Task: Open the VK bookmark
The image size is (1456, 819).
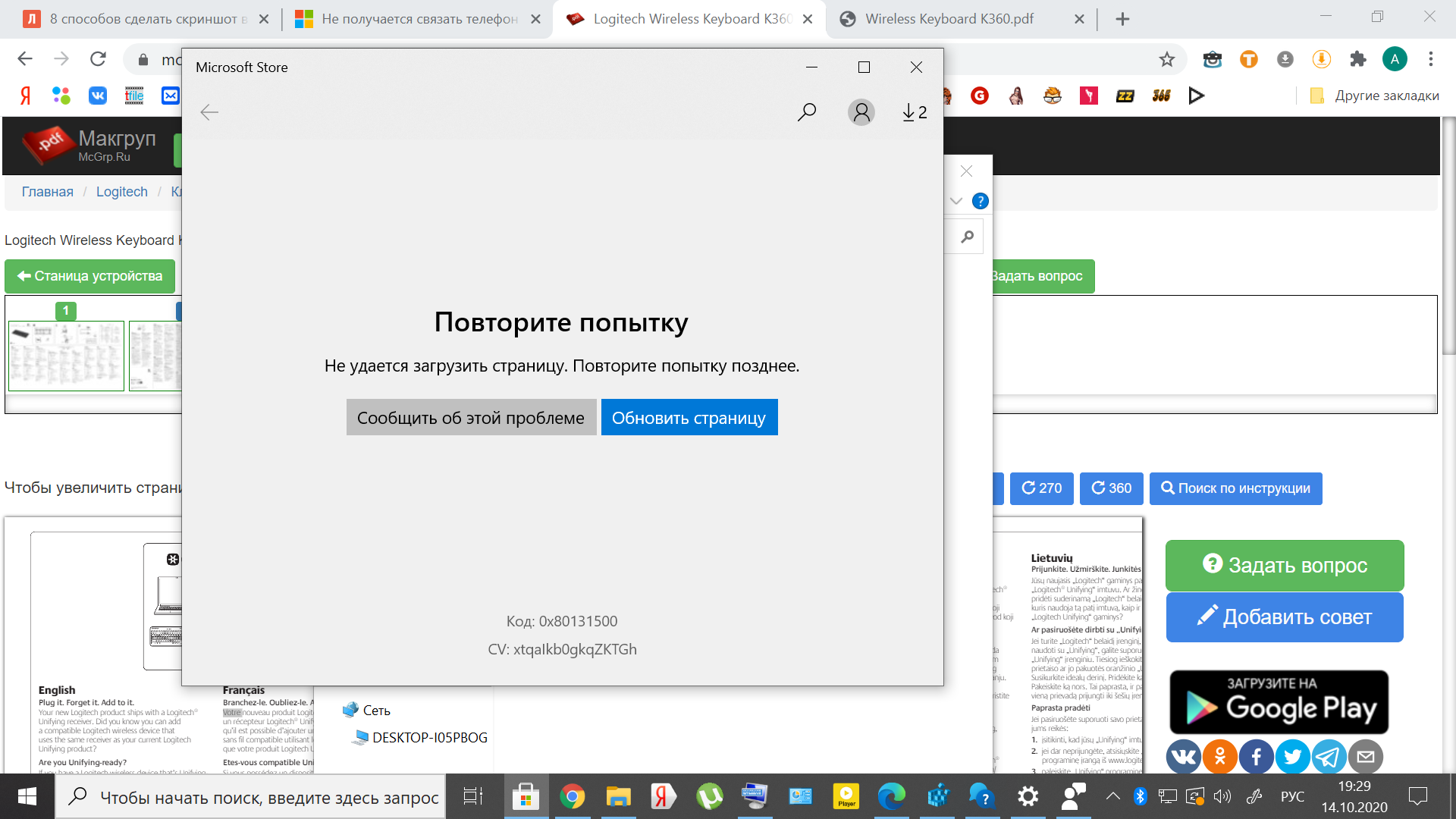Action: [98, 96]
